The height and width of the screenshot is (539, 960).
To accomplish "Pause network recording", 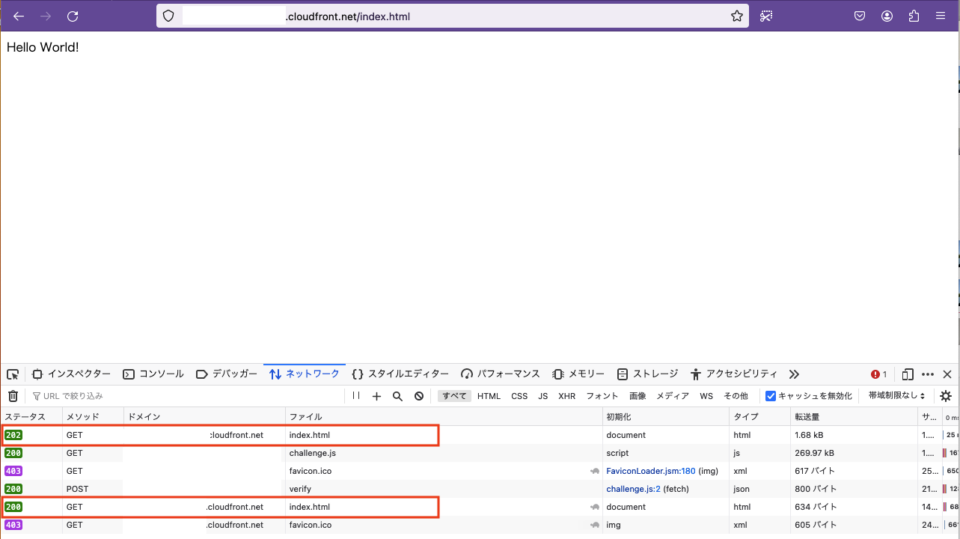I will pyautogui.click(x=356, y=396).
